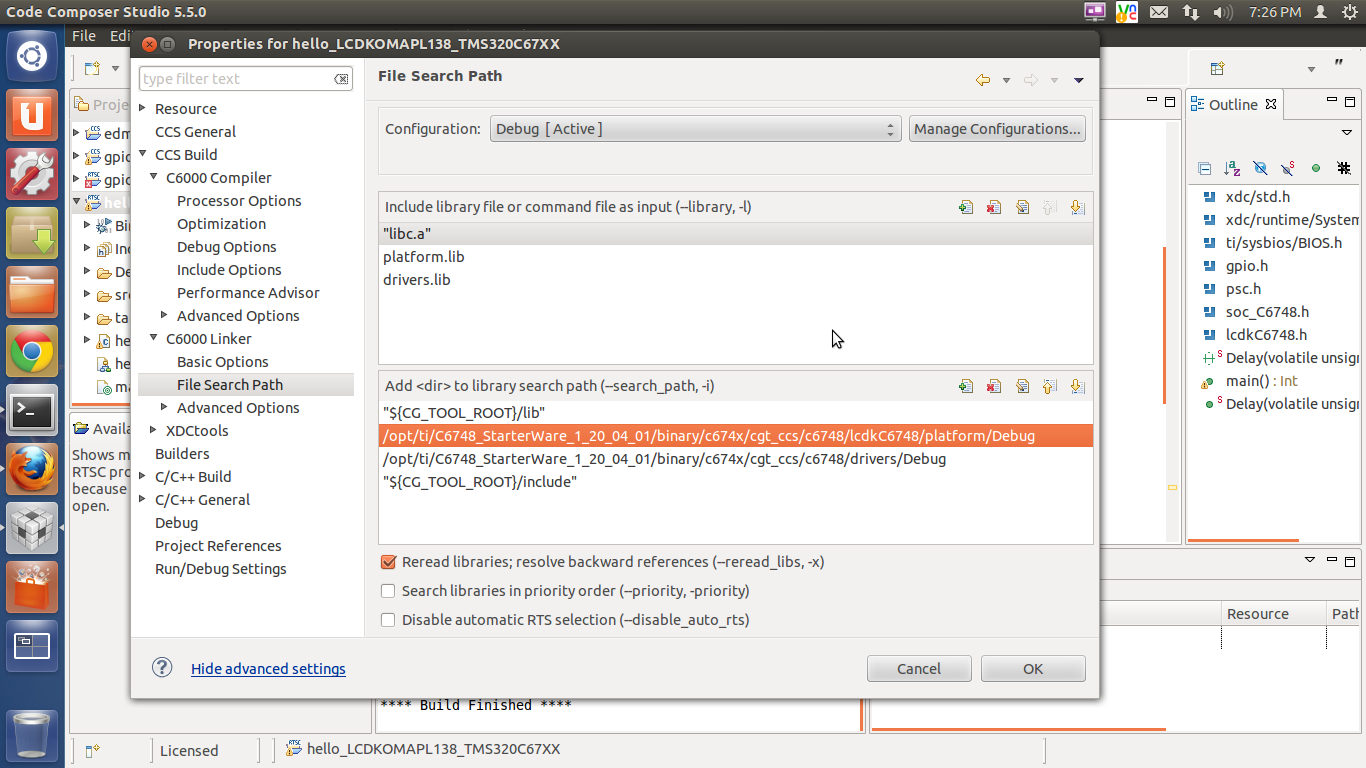Select Basic Options in the tree
The width and height of the screenshot is (1366, 768).
pos(223,361)
